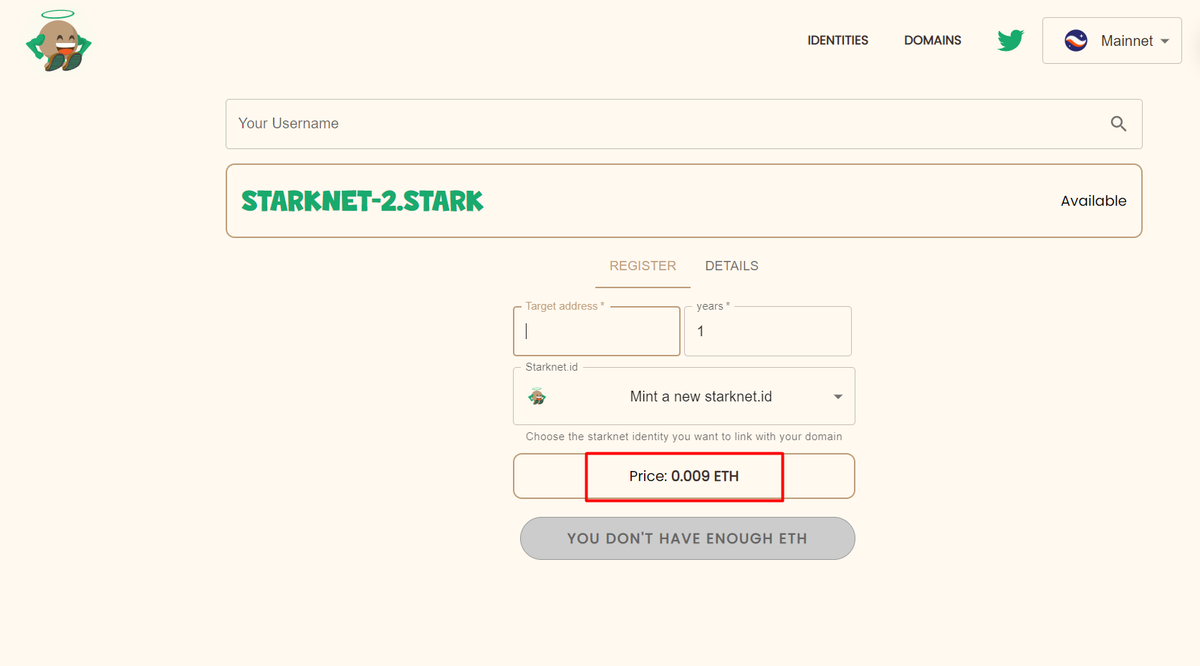Expand the Starknet.id identity dropdown arrow
This screenshot has width=1200, height=666.
click(x=838, y=397)
